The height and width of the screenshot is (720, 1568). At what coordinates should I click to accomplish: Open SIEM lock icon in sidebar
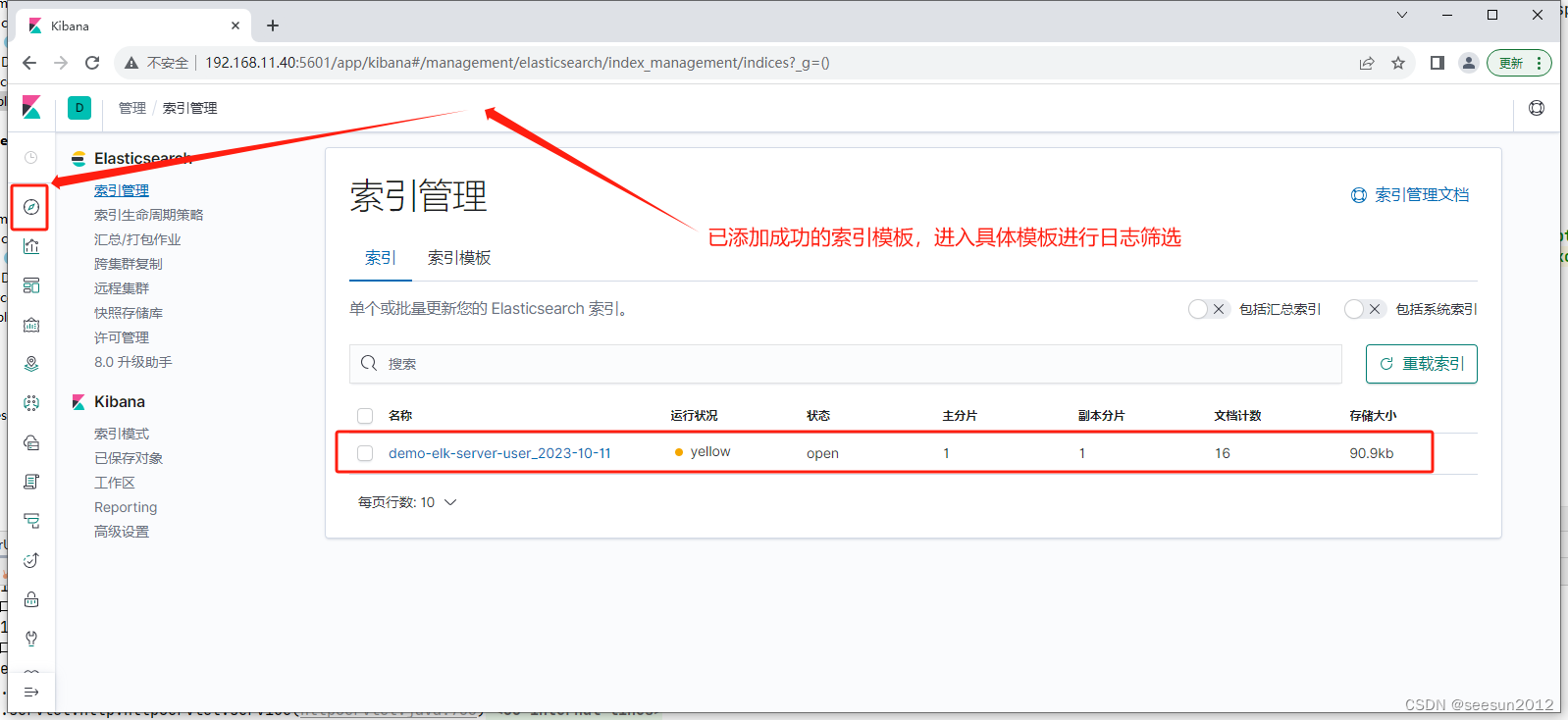pos(31,599)
